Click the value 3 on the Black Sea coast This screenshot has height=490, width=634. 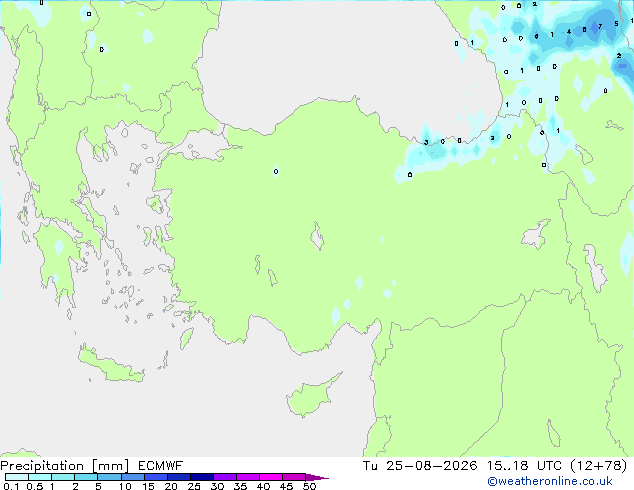(426, 142)
